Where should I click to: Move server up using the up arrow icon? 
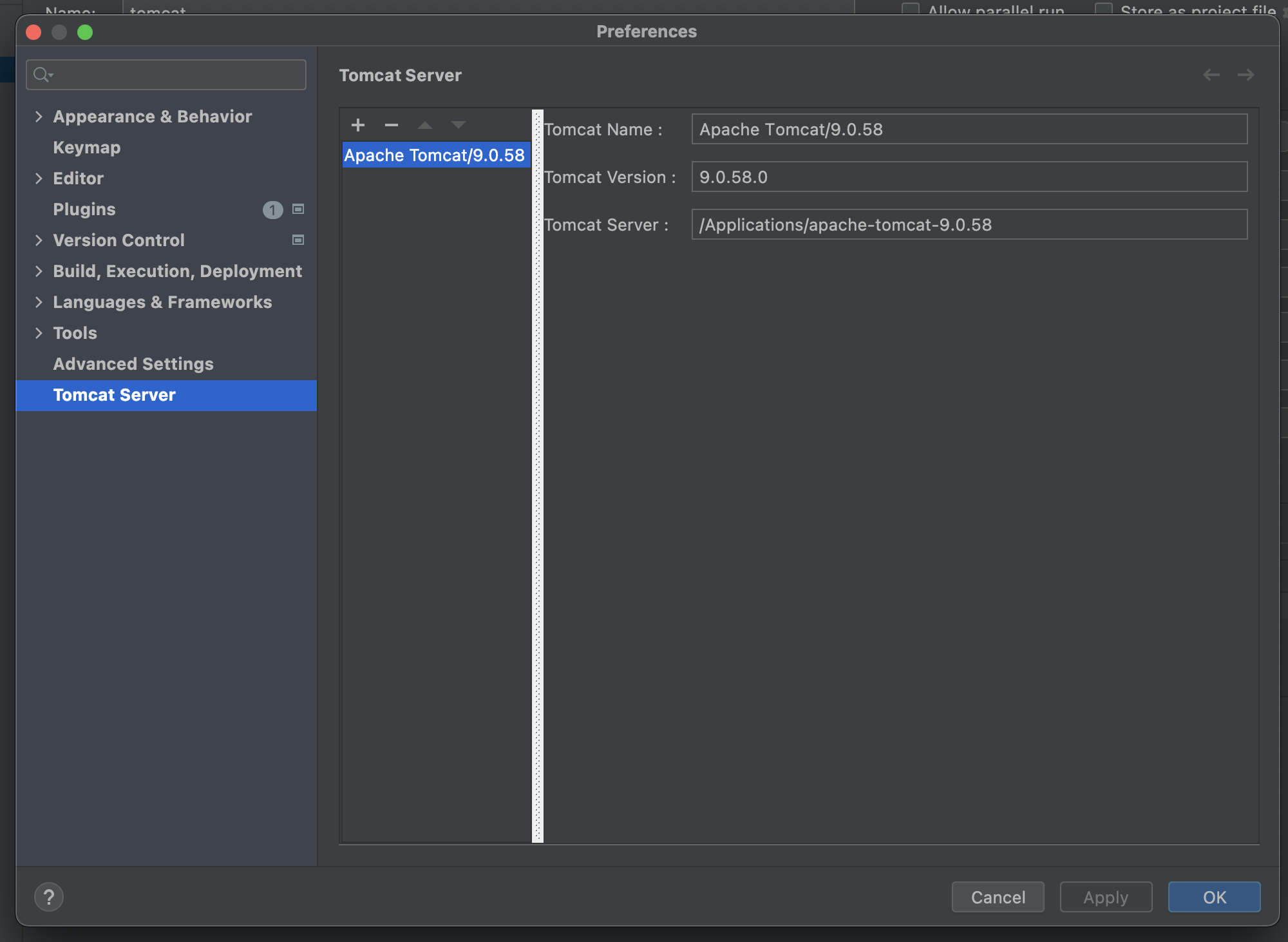425,125
